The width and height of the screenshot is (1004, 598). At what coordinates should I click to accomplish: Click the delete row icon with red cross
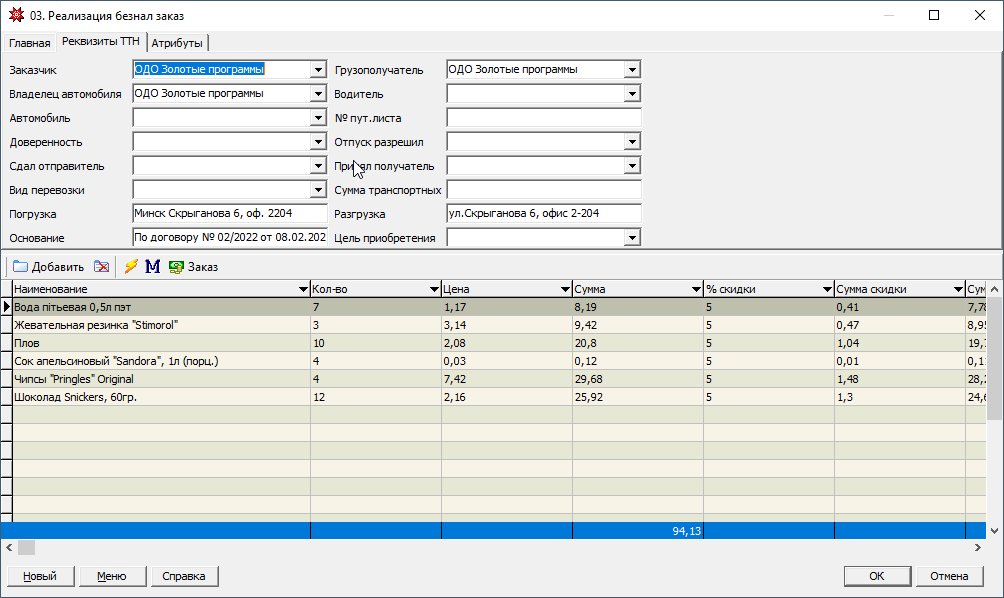pos(101,267)
